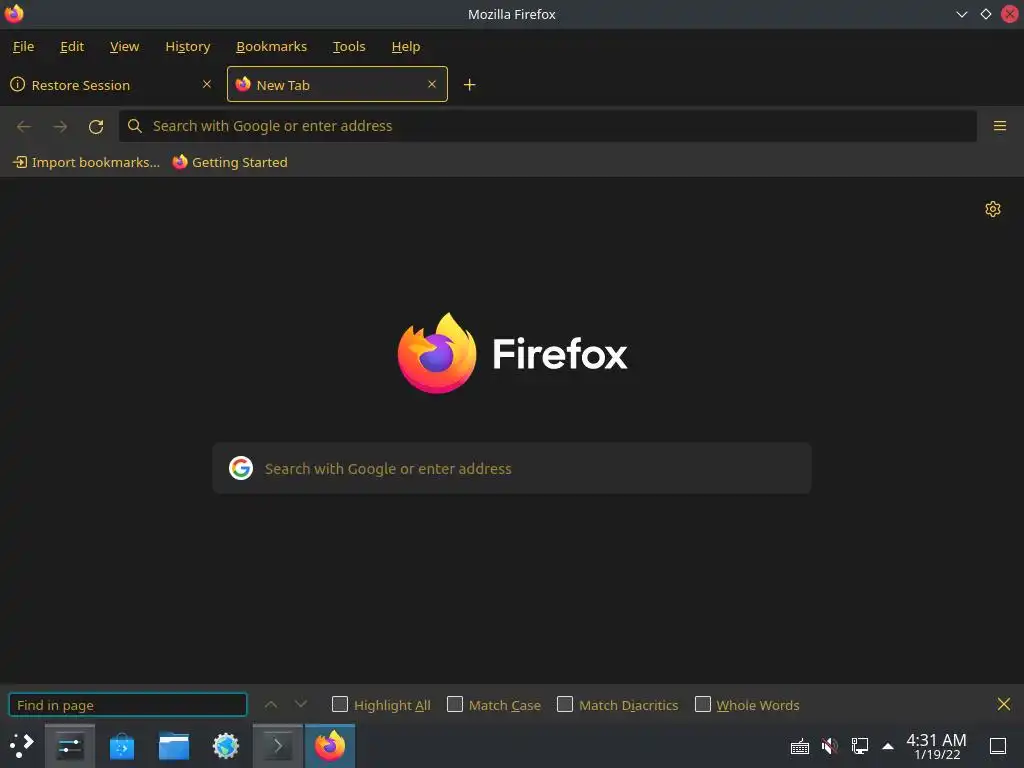Open the Firefox hamburger application menu
1024x768 pixels.
[999, 126]
